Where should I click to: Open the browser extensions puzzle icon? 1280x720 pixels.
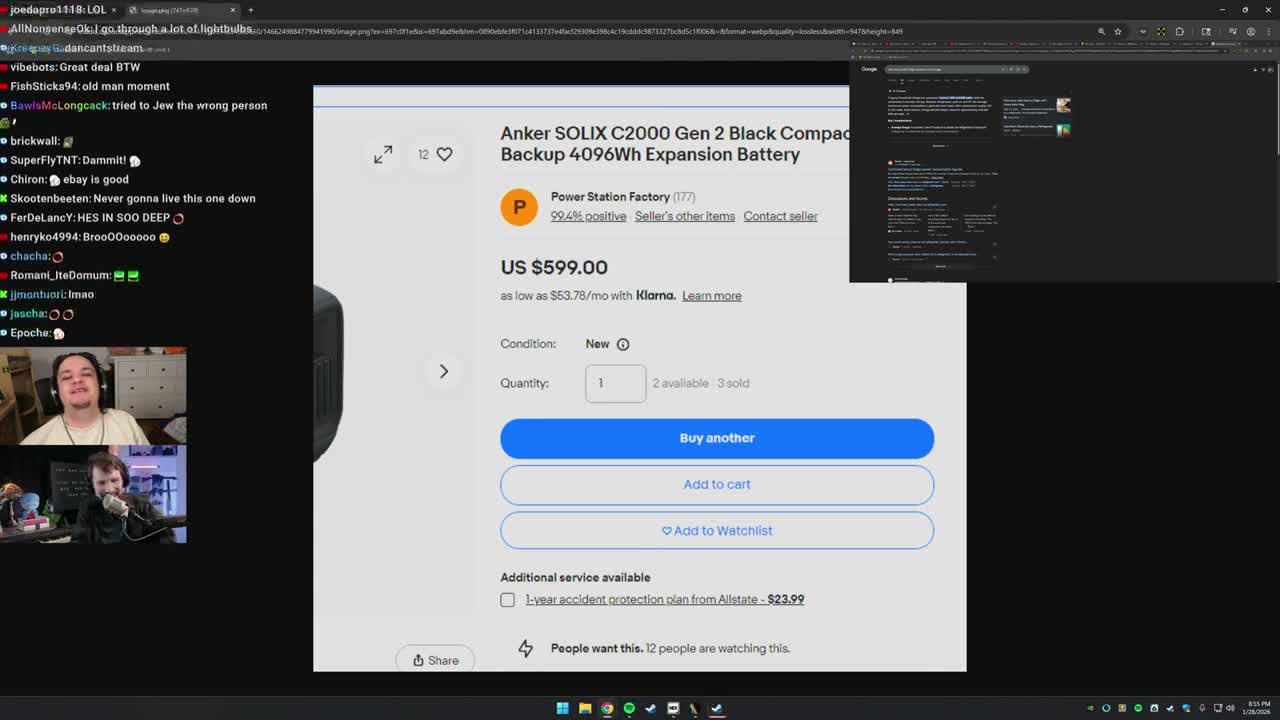1180,31
